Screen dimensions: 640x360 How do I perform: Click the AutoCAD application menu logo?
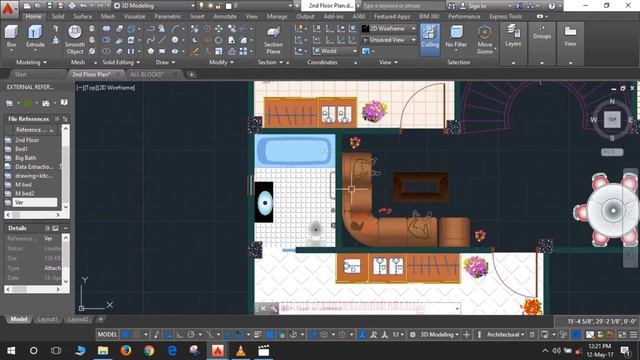pos(8,8)
